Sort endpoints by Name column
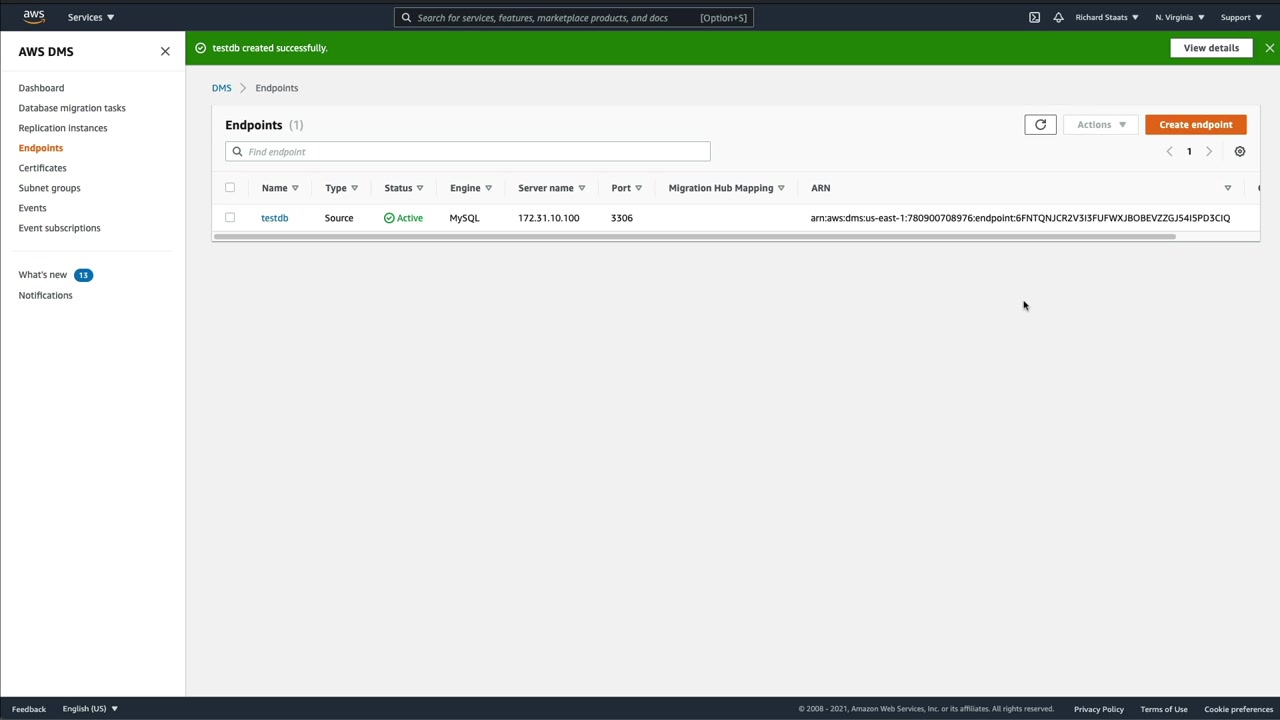1280x720 pixels. [x=295, y=188]
